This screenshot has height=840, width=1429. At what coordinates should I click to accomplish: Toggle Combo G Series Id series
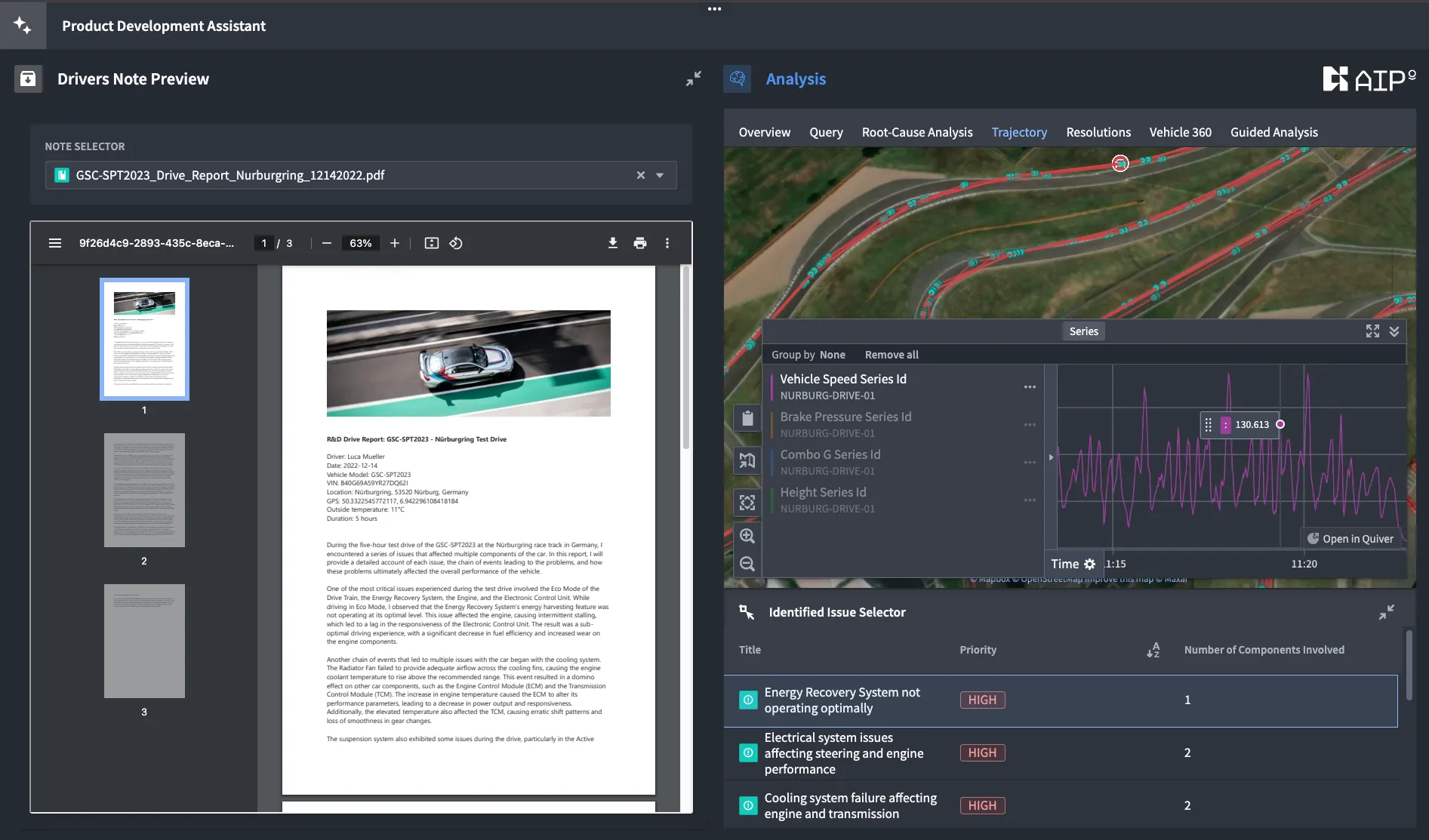(830, 455)
